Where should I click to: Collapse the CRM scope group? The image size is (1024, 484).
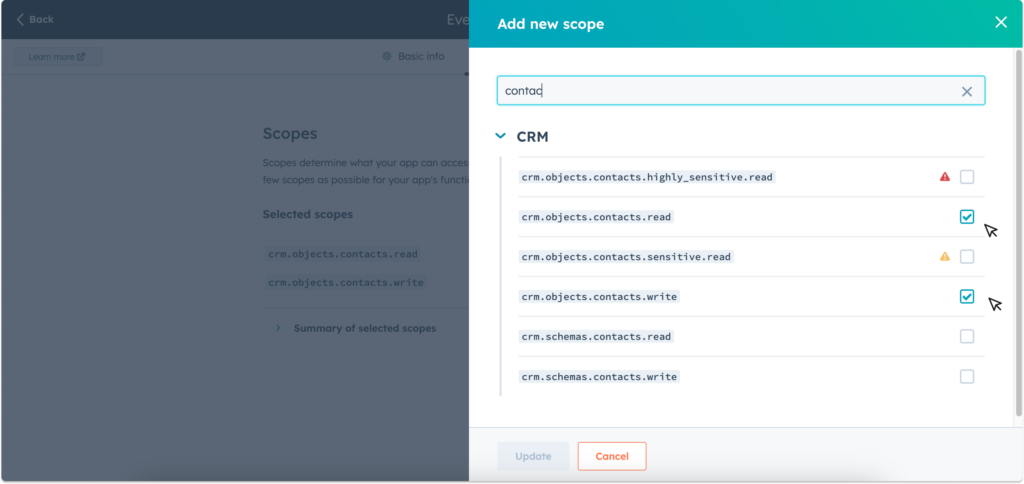click(501, 137)
